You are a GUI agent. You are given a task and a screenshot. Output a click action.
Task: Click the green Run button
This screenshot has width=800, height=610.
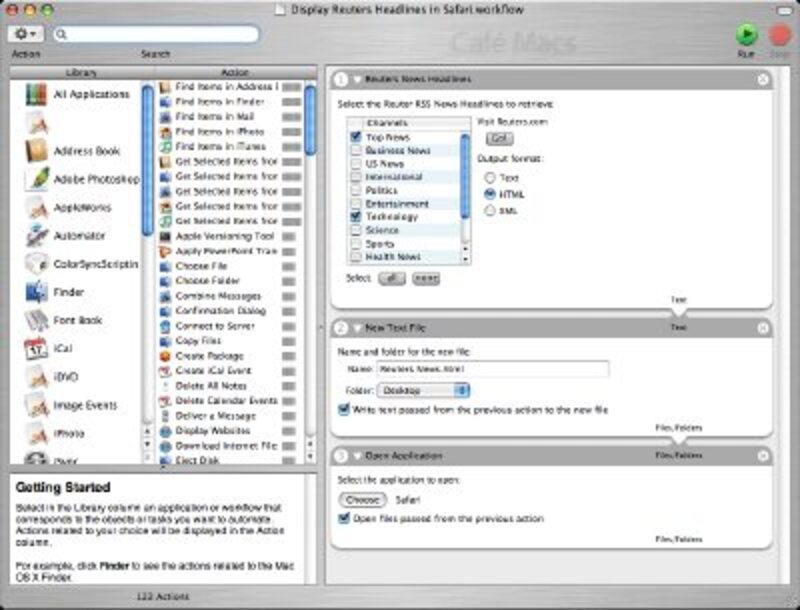pyautogui.click(x=746, y=35)
